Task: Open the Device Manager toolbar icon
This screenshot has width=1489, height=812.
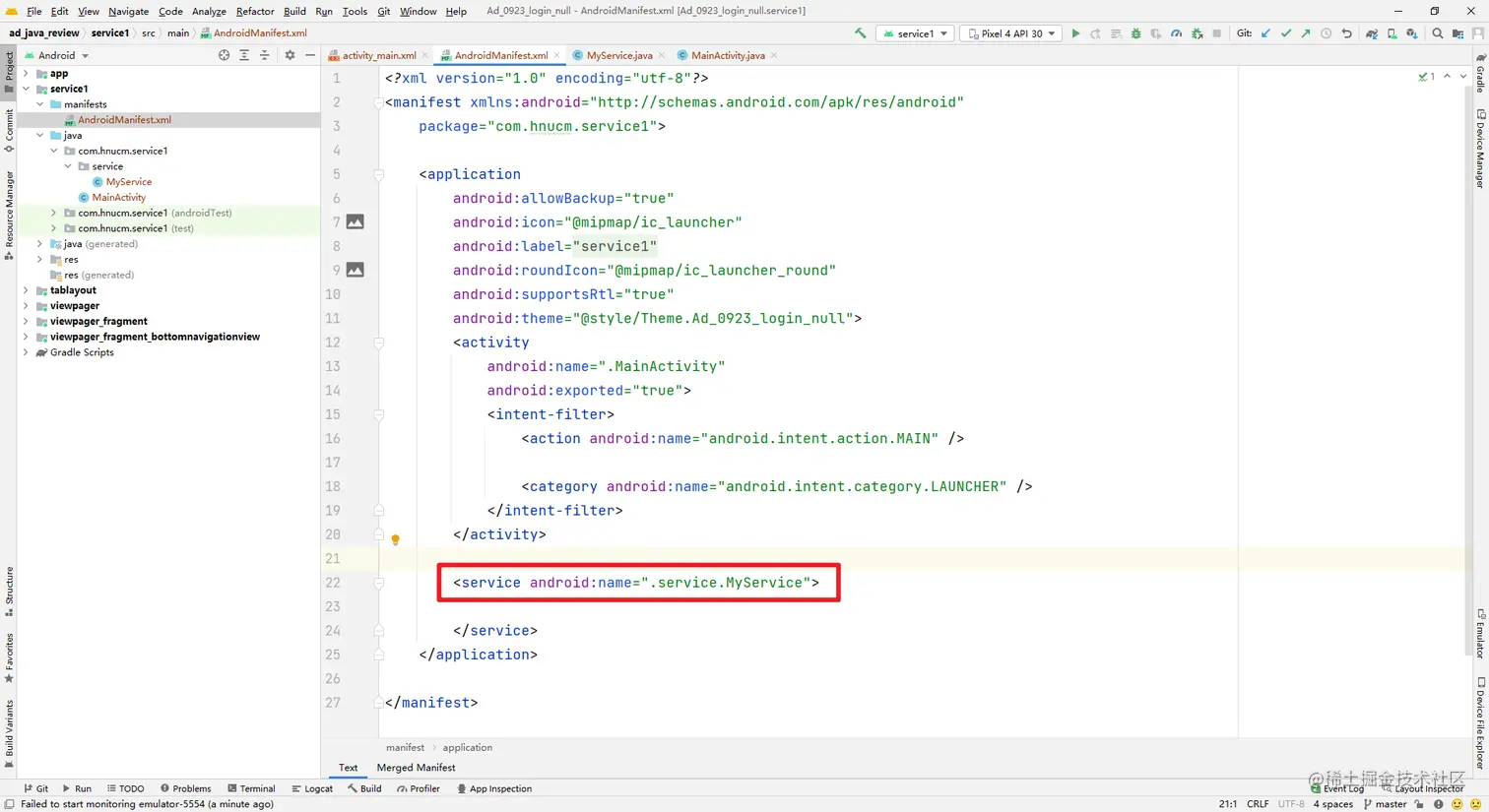Action: [x=1392, y=33]
